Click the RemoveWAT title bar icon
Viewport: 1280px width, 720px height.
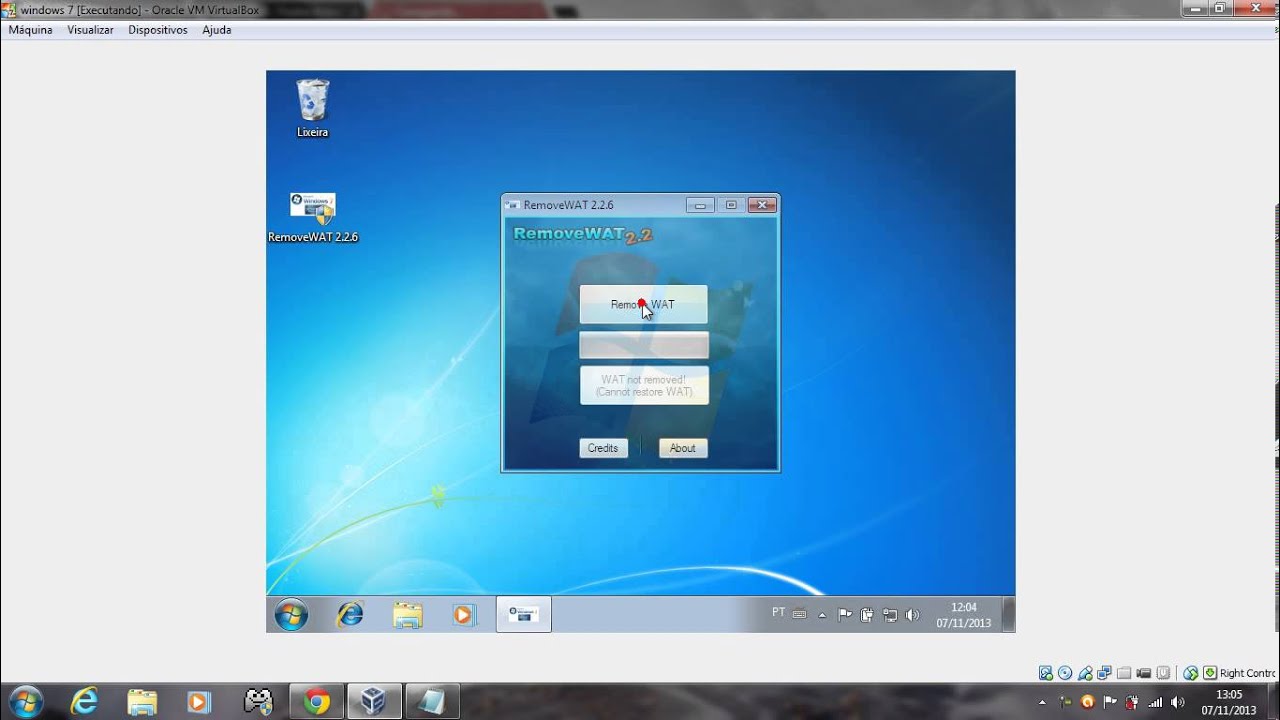pyautogui.click(x=513, y=205)
